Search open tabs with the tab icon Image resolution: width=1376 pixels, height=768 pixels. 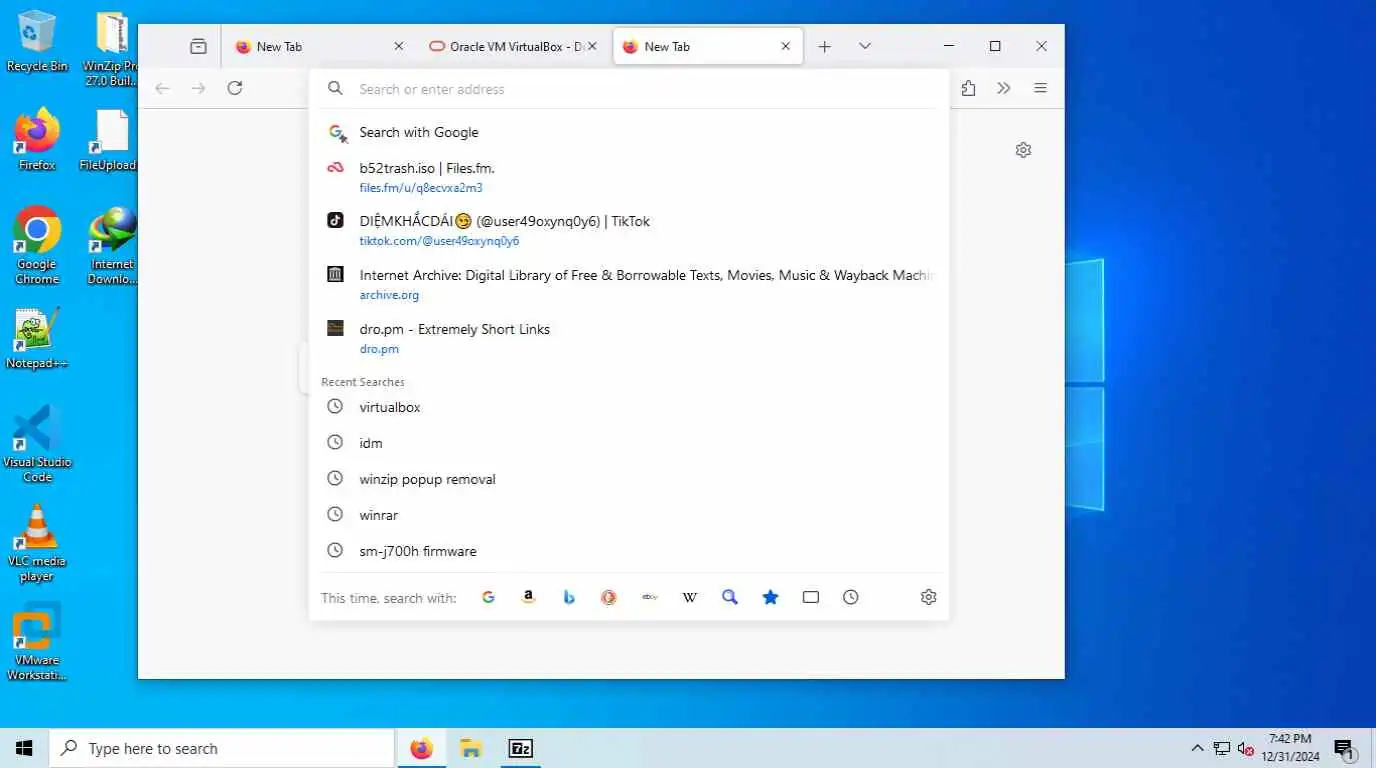click(811, 597)
